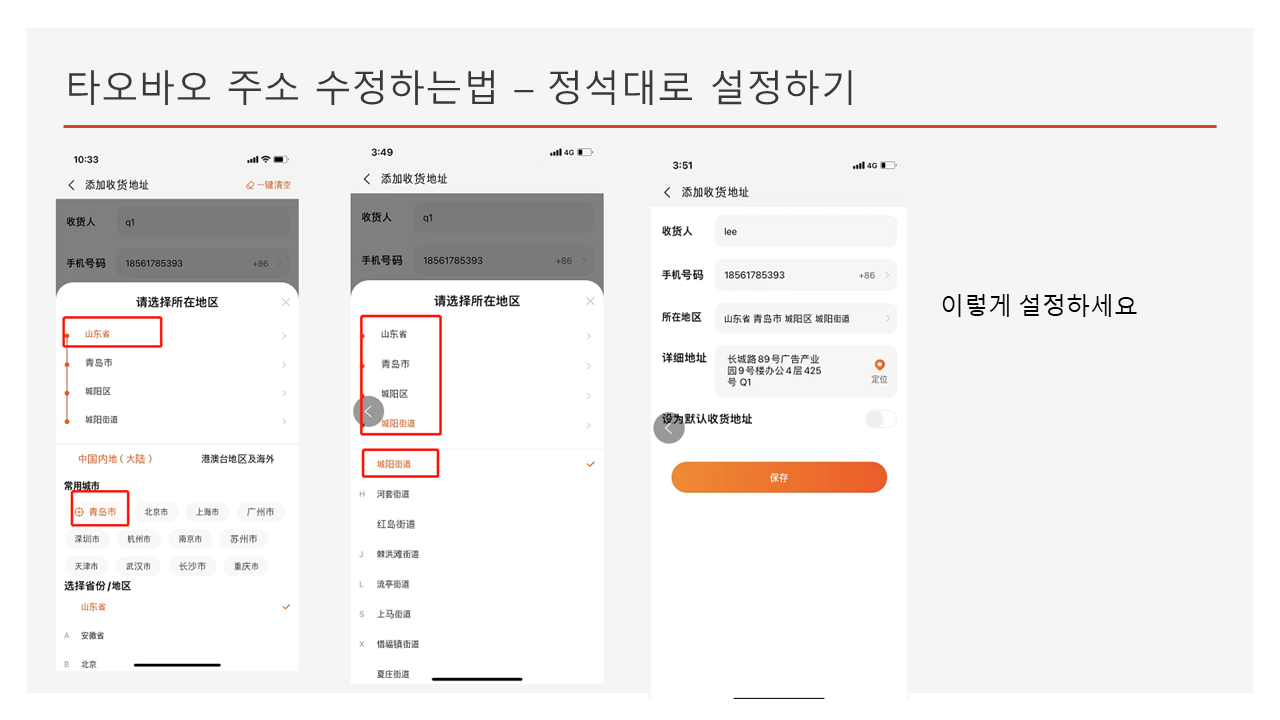Open 城阳街道 chevron on the 10:33 screen
The image size is (1280, 720).
[x=284, y=421]
